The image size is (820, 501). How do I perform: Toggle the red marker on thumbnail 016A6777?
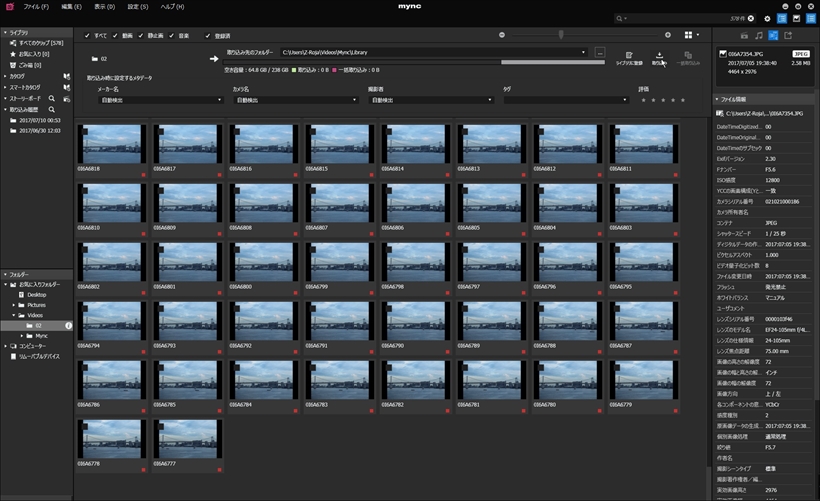pos(219,470)
